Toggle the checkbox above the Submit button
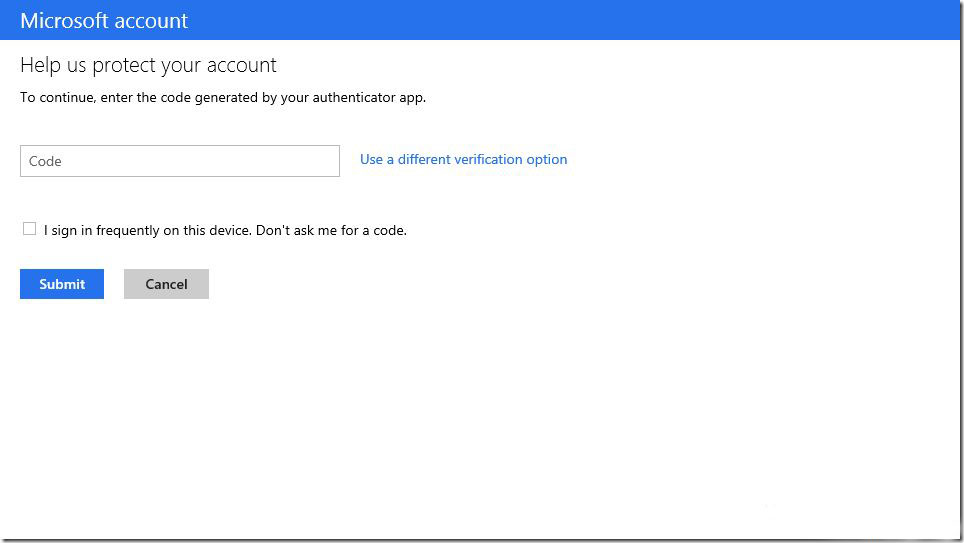The height and width of the screenshot is (543, 964). click(x=29, y=229)
